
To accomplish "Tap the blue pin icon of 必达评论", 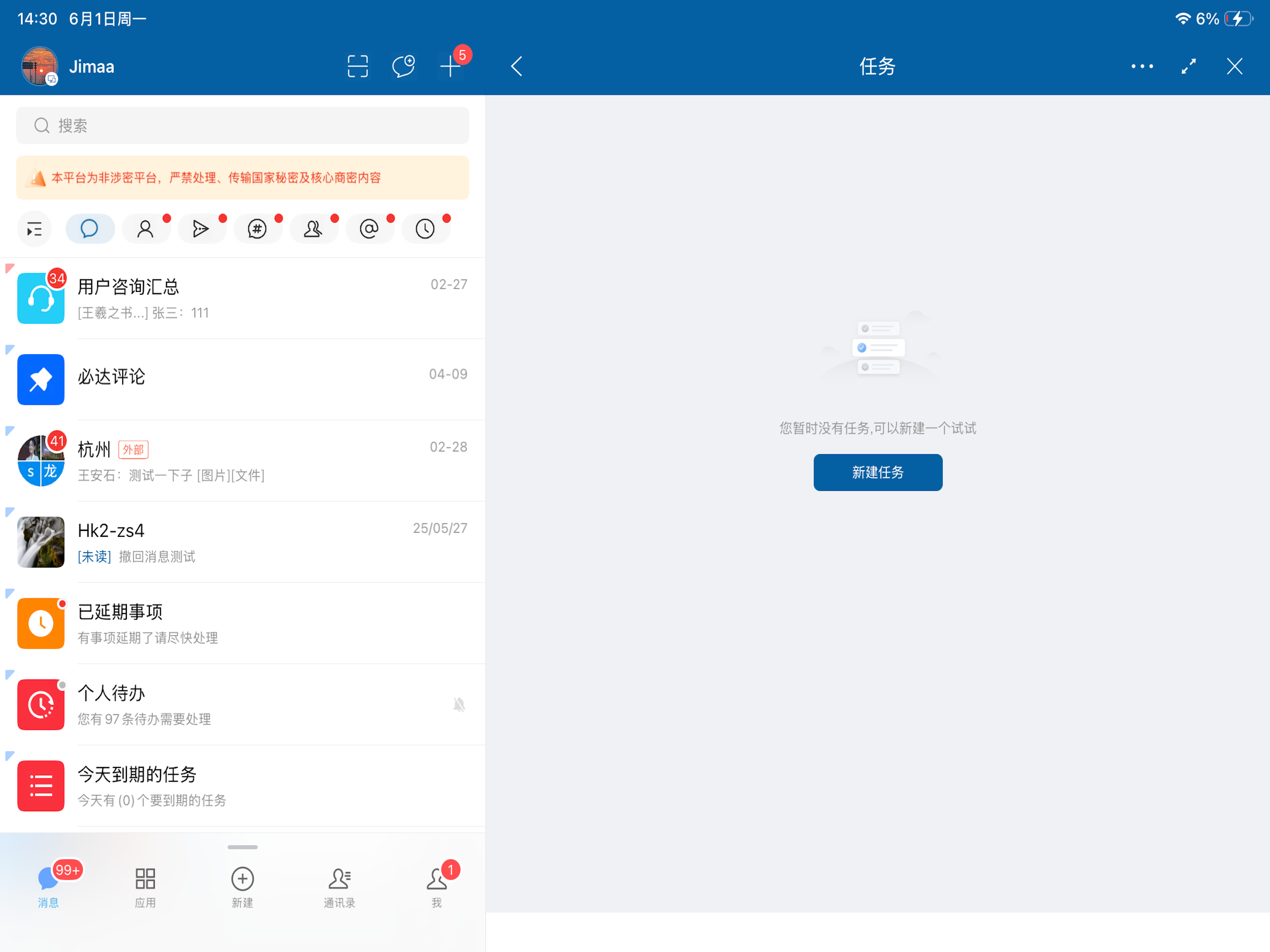I will point(41,379).
